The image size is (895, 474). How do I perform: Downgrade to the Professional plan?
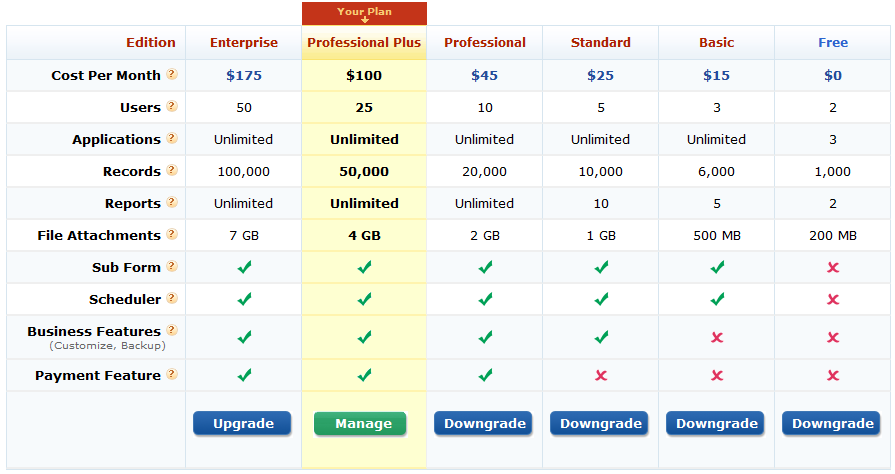point(484,424)
